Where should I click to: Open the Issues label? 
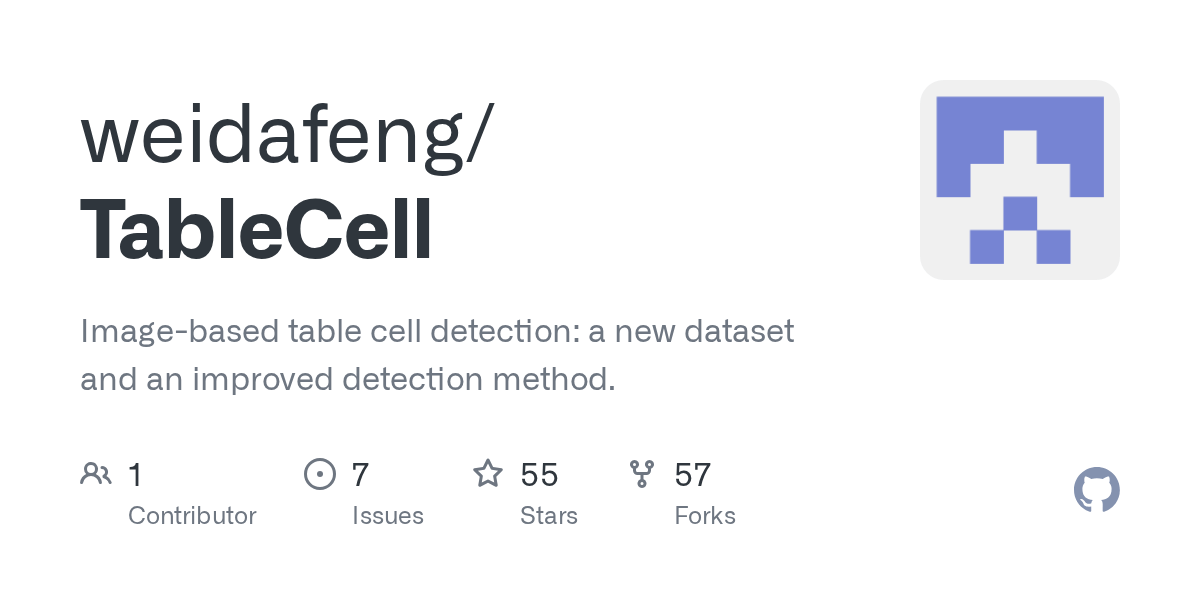coord(387,516)
